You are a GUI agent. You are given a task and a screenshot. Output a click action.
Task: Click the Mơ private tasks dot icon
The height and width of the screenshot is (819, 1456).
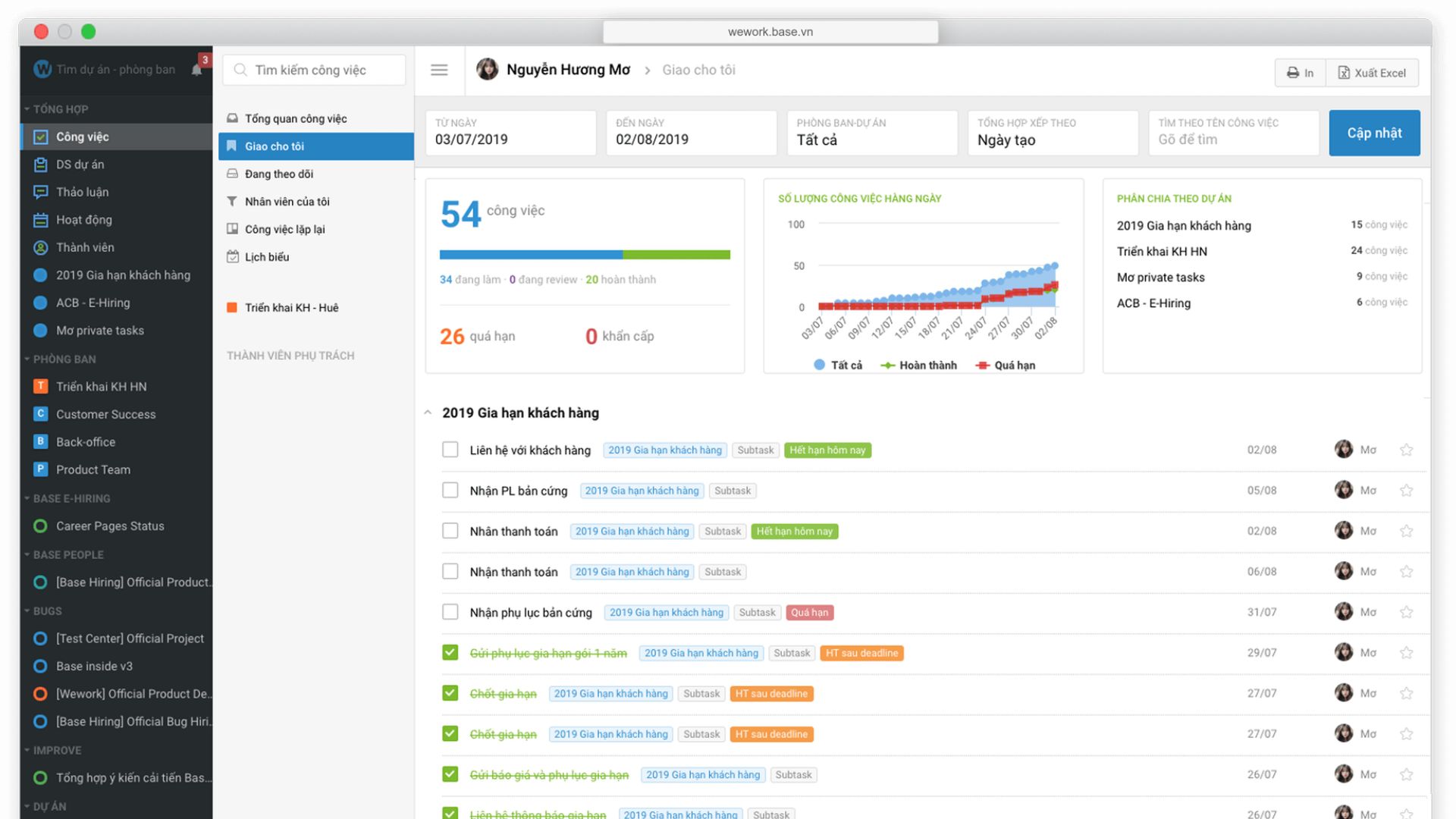[x=41, y=331]
